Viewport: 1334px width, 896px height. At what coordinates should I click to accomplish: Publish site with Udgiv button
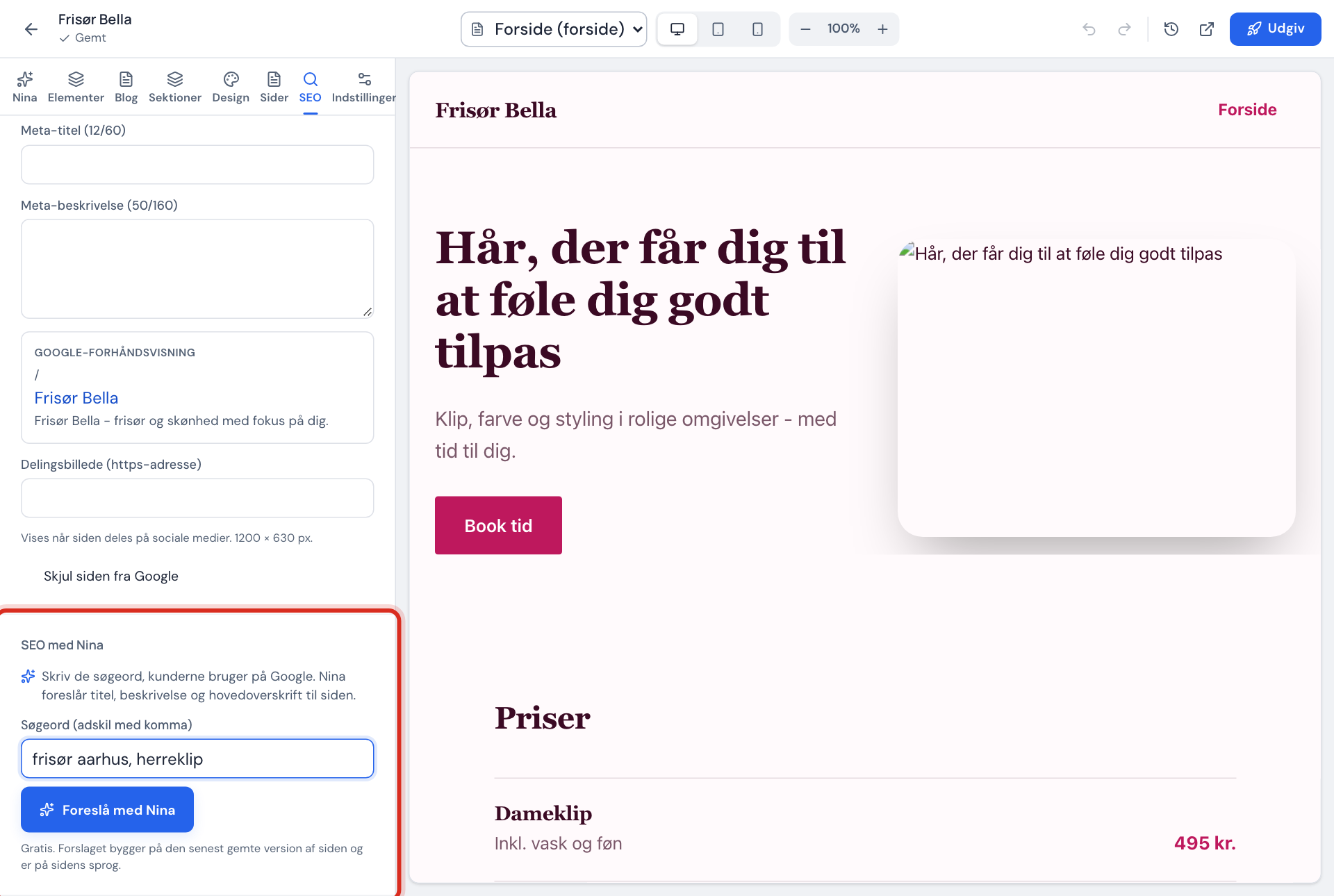1275,29
